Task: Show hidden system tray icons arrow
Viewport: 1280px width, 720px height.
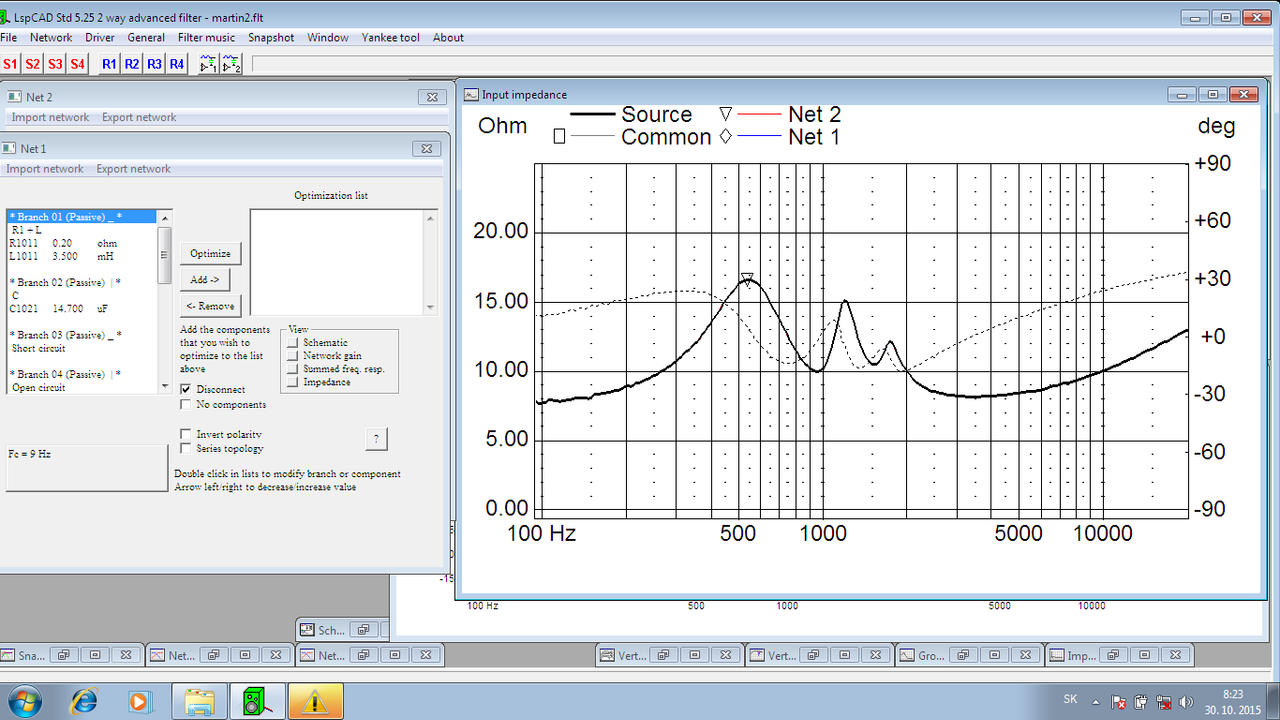Action: click(1095, 702)
